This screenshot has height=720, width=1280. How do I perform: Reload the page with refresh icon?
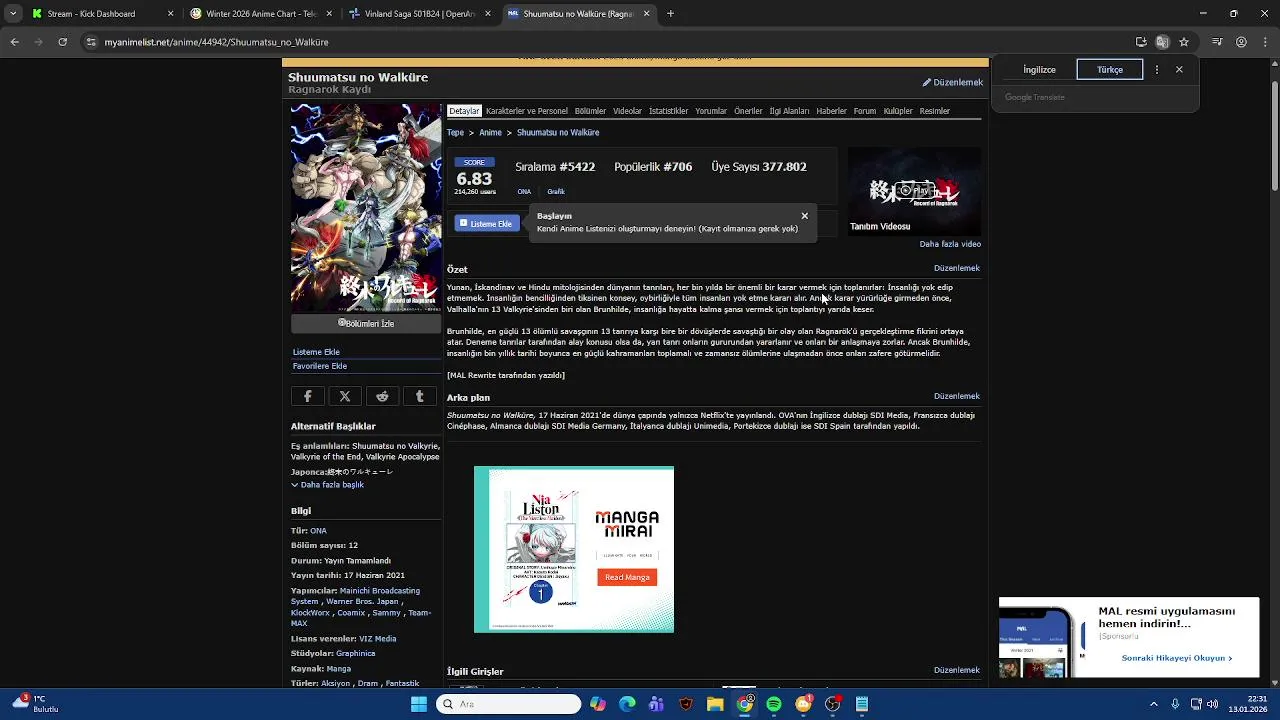62,42
